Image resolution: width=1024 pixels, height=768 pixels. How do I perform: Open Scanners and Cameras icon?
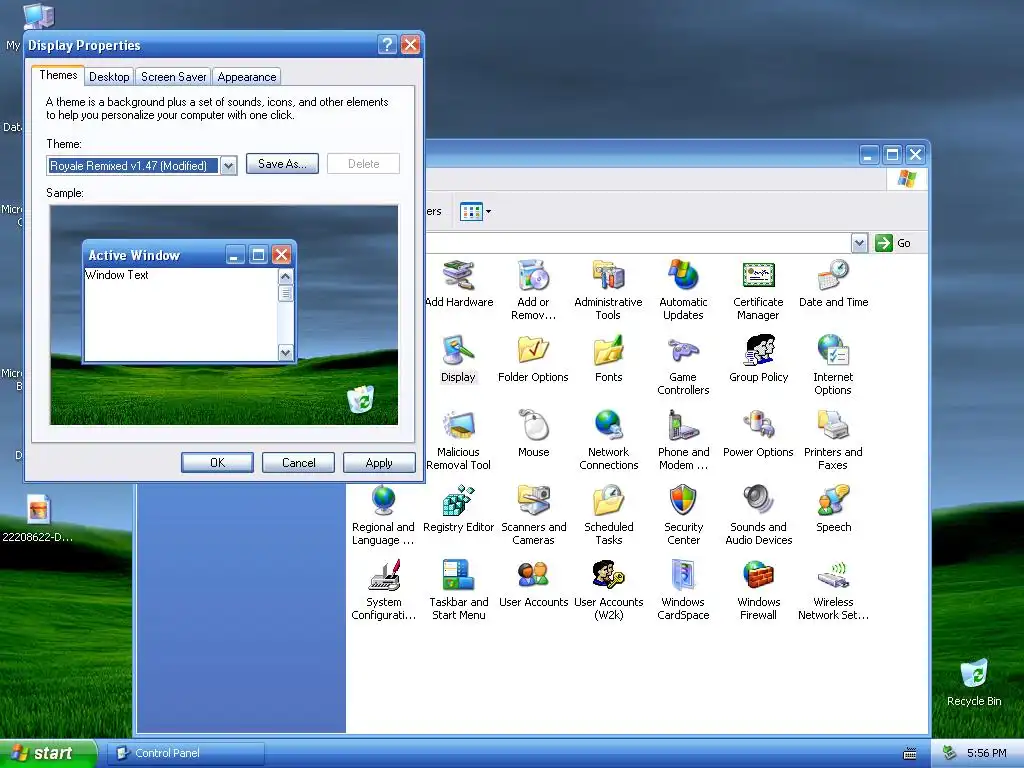click(x=534, y=515)
